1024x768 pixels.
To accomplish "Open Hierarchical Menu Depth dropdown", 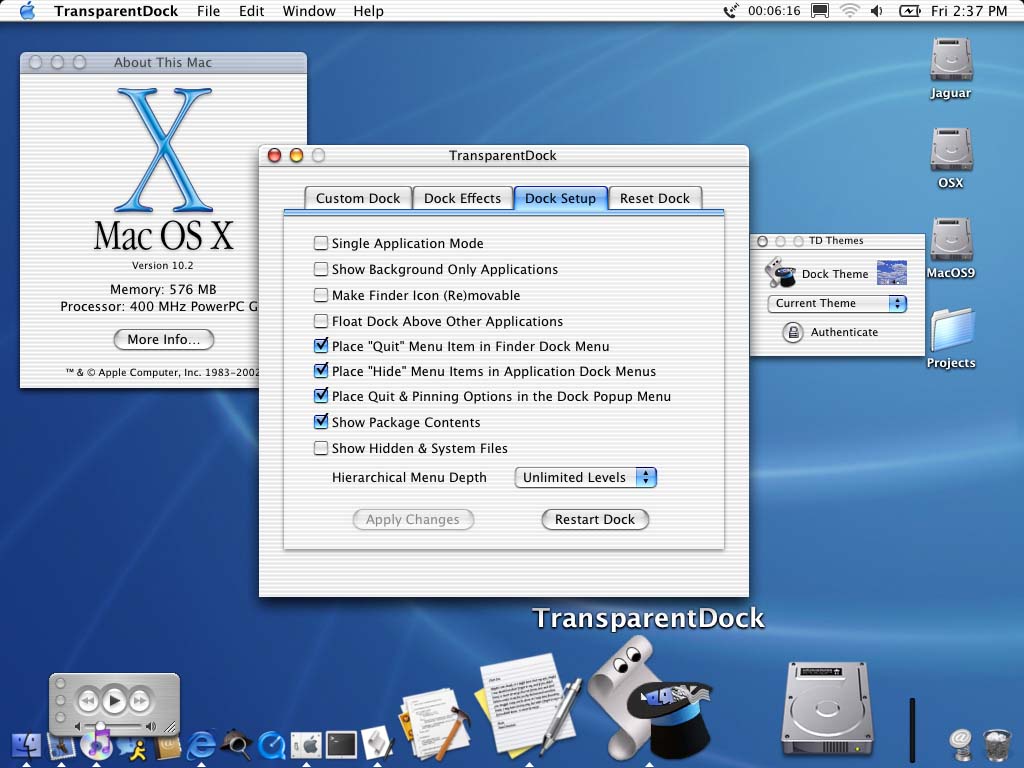I will click(x=585, y=478).
